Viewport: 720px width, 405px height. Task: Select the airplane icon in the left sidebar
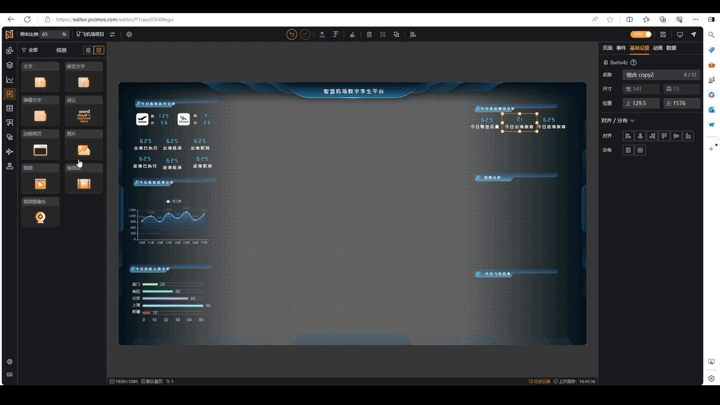(x=10, y=152)
